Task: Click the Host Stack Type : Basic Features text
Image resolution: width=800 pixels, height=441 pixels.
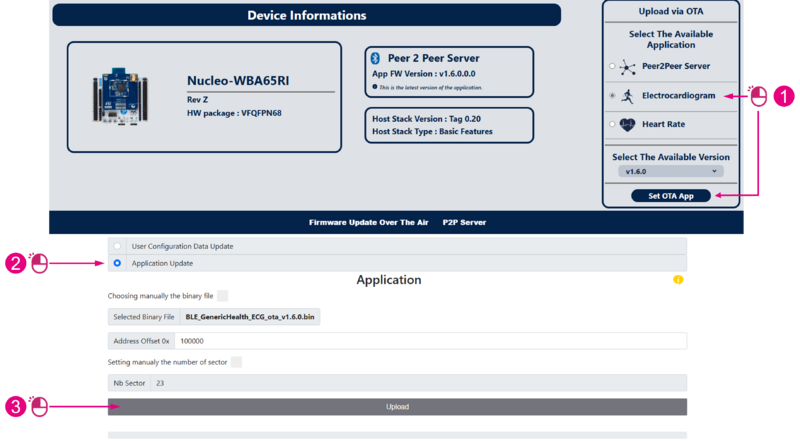Action: [x=432, y=132]
